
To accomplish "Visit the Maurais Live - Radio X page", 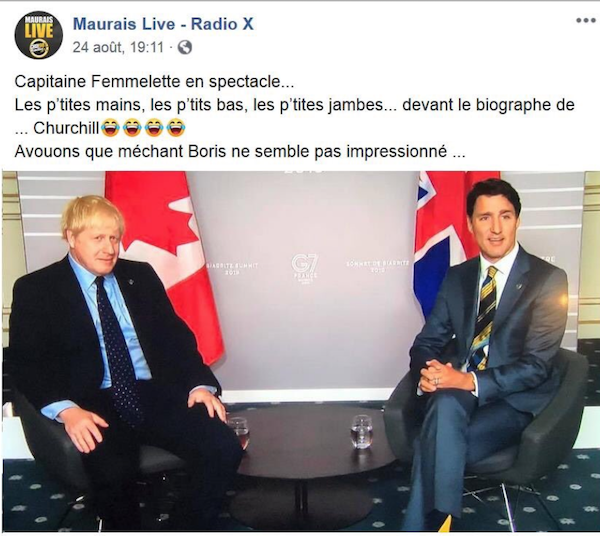I will tap(163, 24).
